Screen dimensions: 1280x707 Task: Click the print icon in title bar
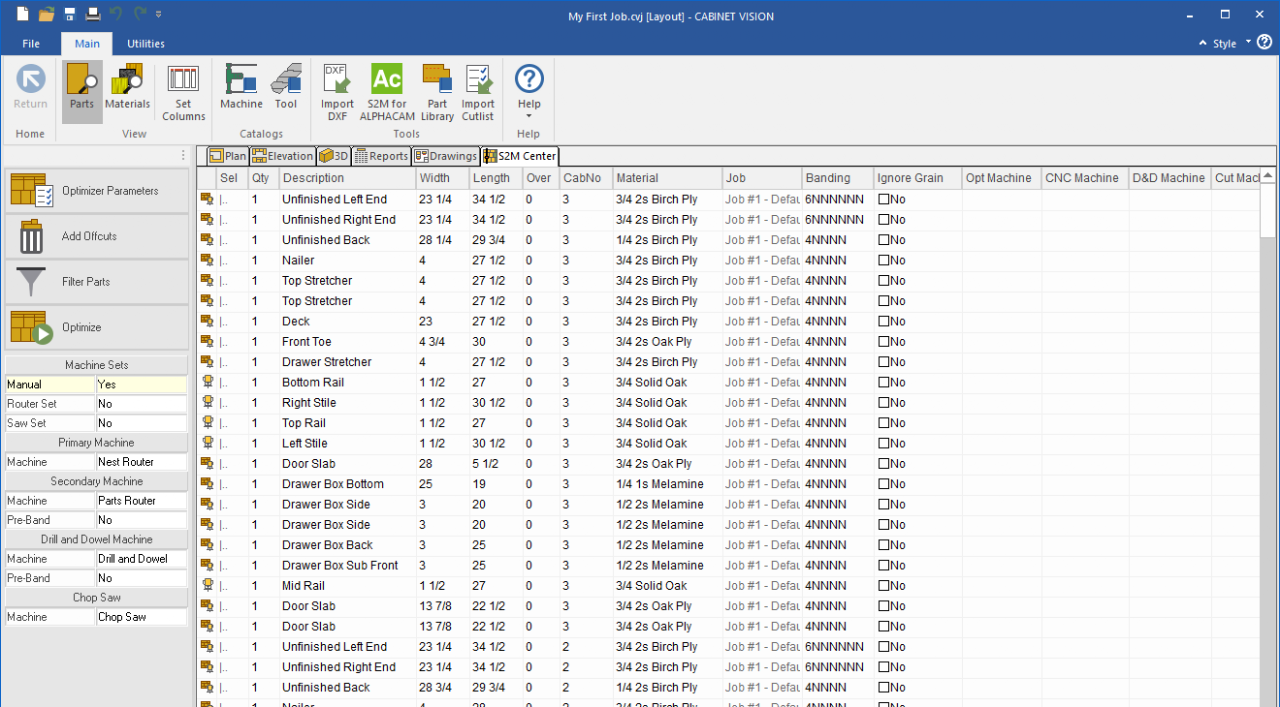click(92, 14)
